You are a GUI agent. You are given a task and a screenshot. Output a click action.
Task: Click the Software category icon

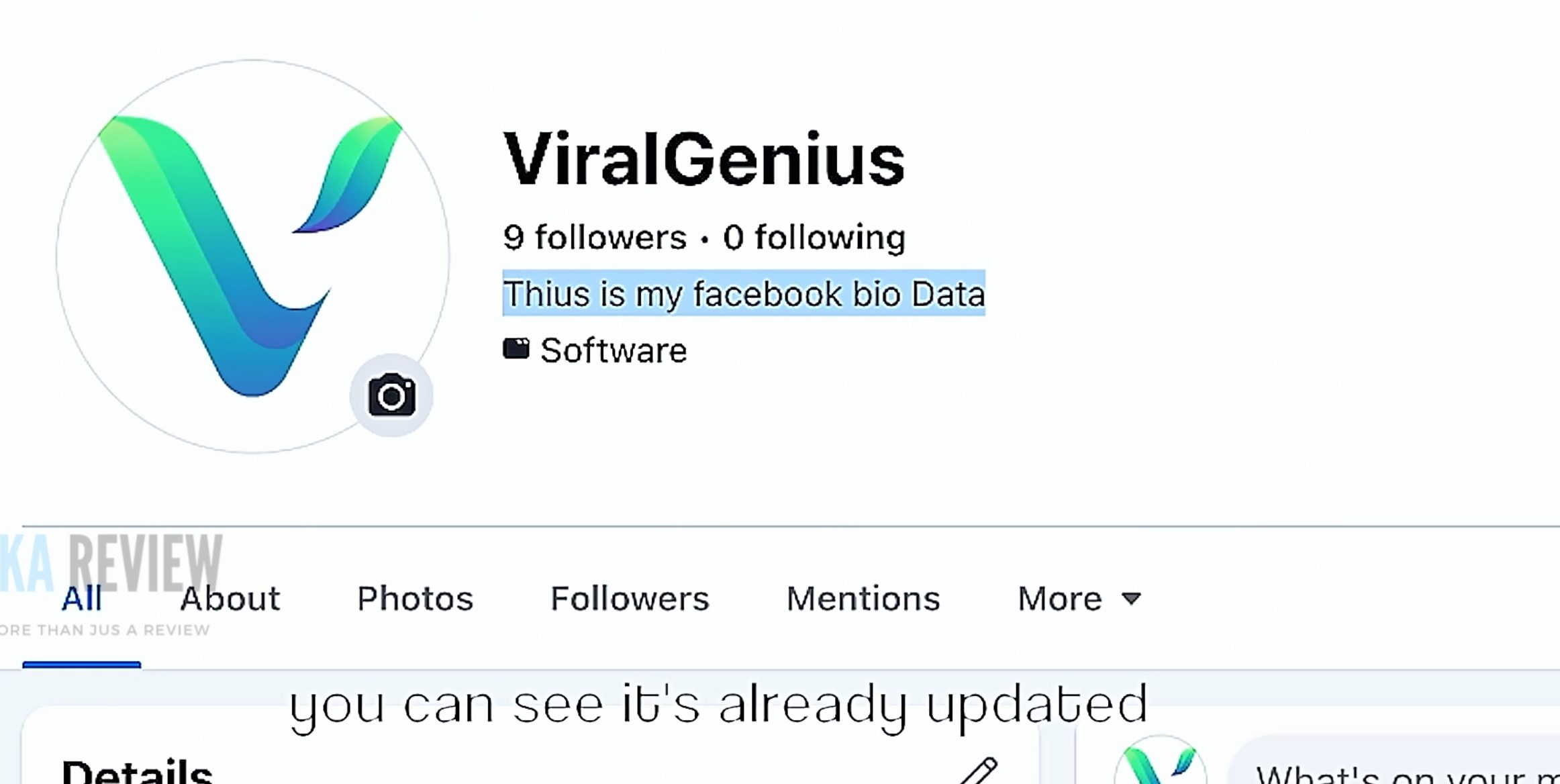(x=516, y=349)
